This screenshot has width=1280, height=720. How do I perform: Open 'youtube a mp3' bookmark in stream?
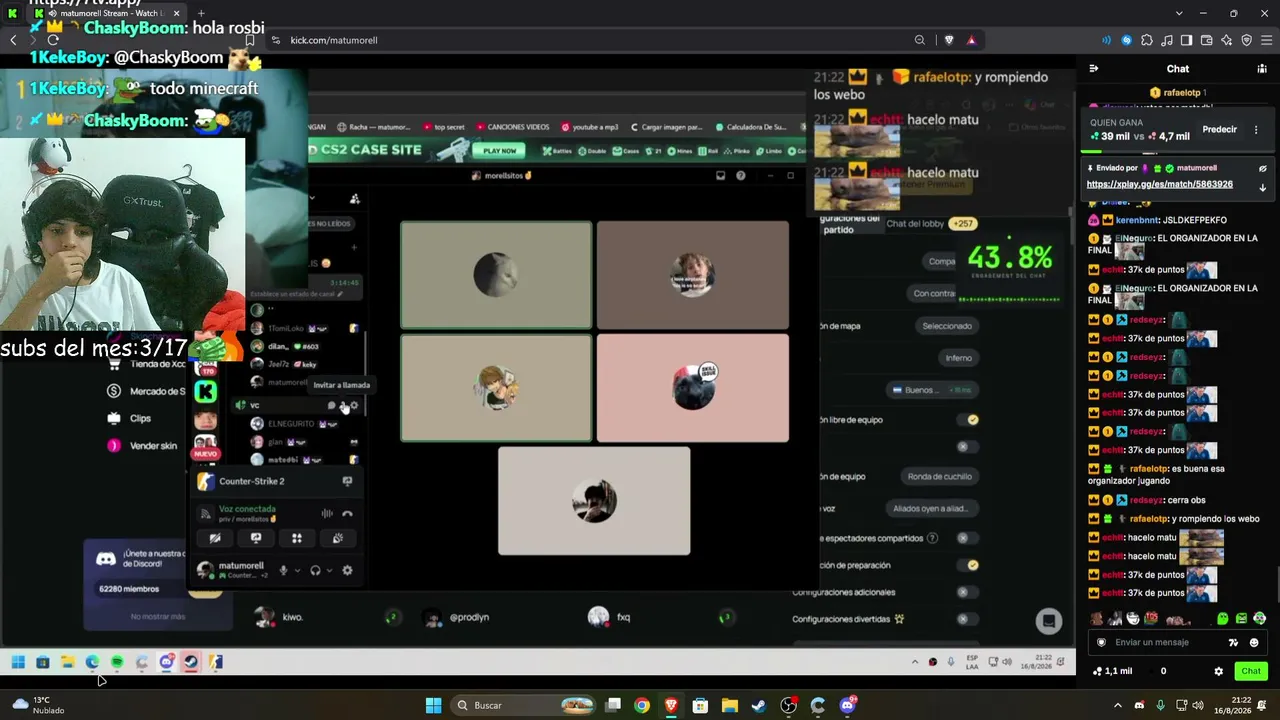coord(589,127)
